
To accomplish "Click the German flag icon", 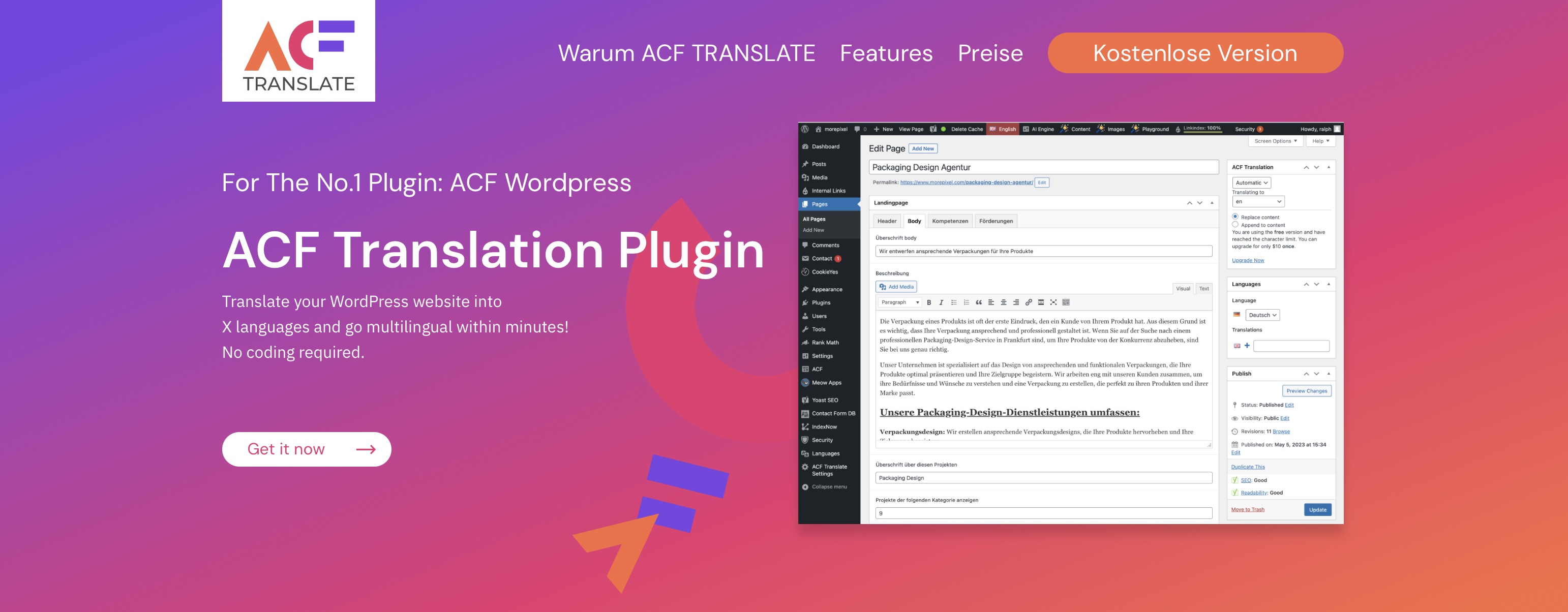I will (x=1237, y=315).
